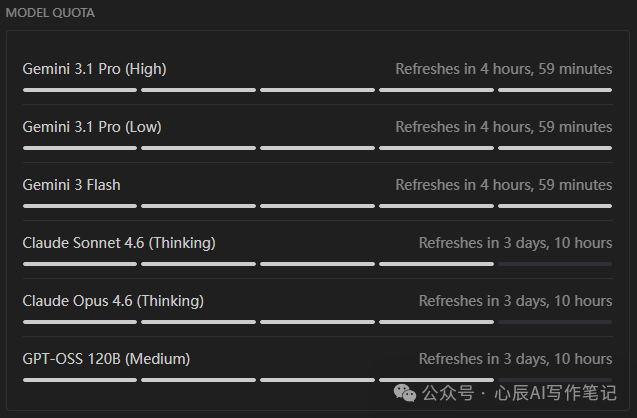The height and width of the screenshot is (418, 637).
Task: Pick the Claude Opus 4.6 (Thinking) entry
Action: pyautogui.click(x=113, y=301)
